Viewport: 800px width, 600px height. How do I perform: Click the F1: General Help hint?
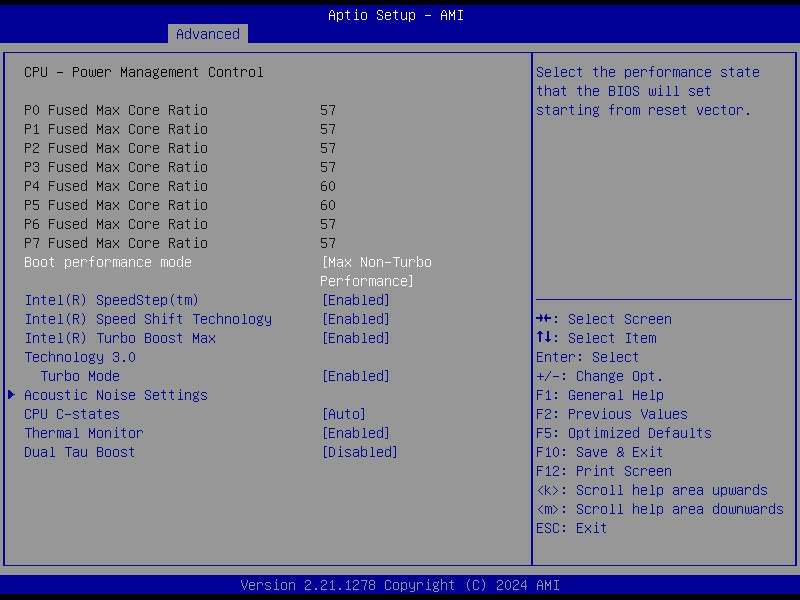(x=599, y=395)
